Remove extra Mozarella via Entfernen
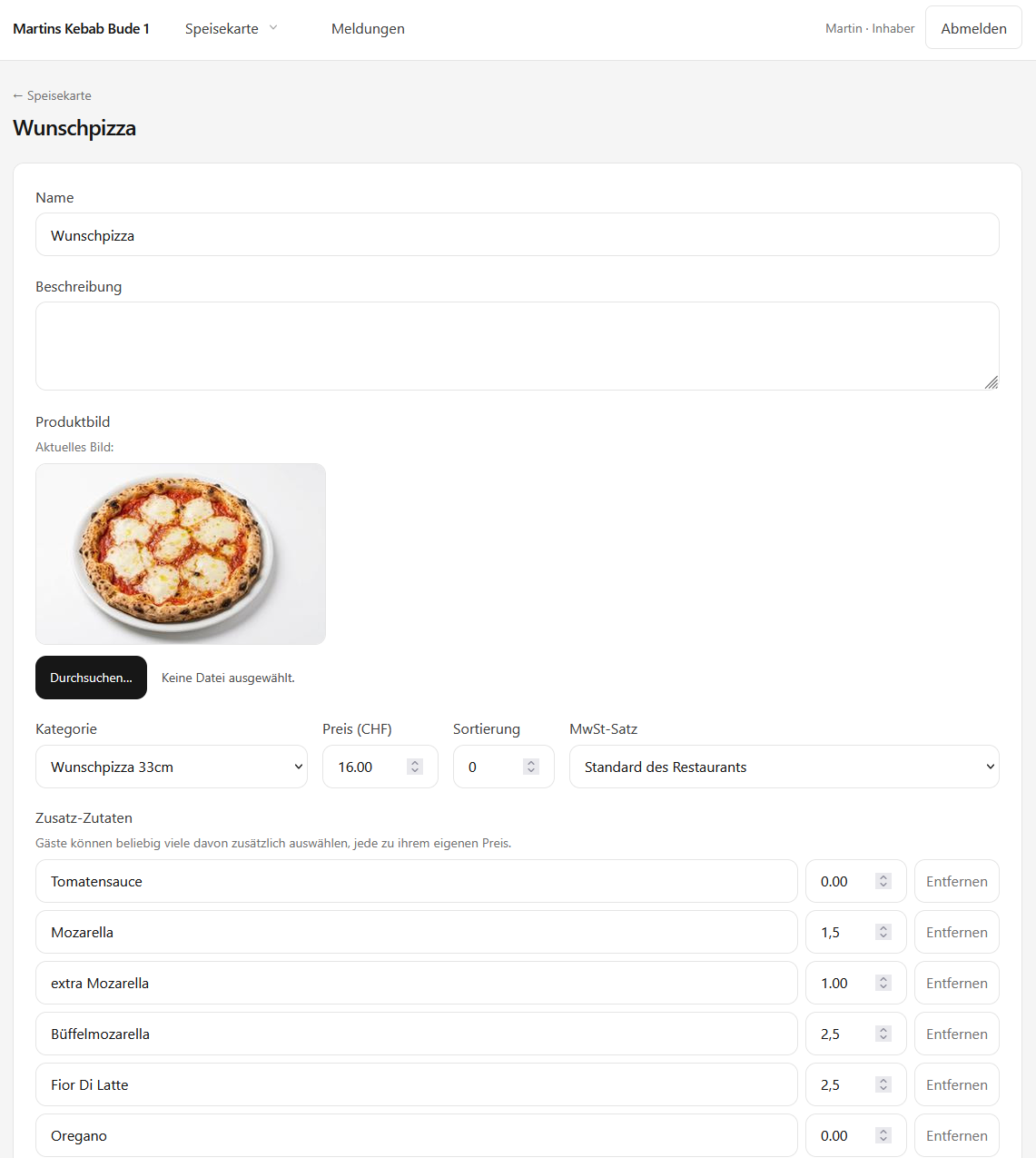 (x=957, y=983)
